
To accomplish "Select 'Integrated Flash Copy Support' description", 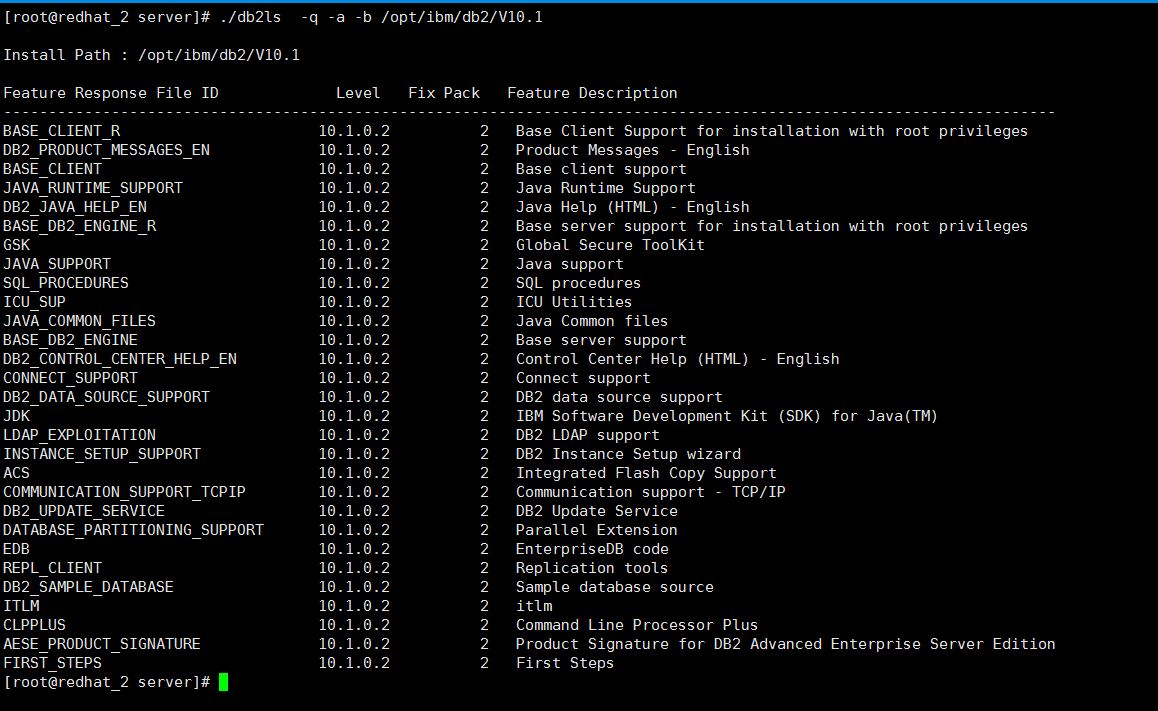I will point(646,473).
